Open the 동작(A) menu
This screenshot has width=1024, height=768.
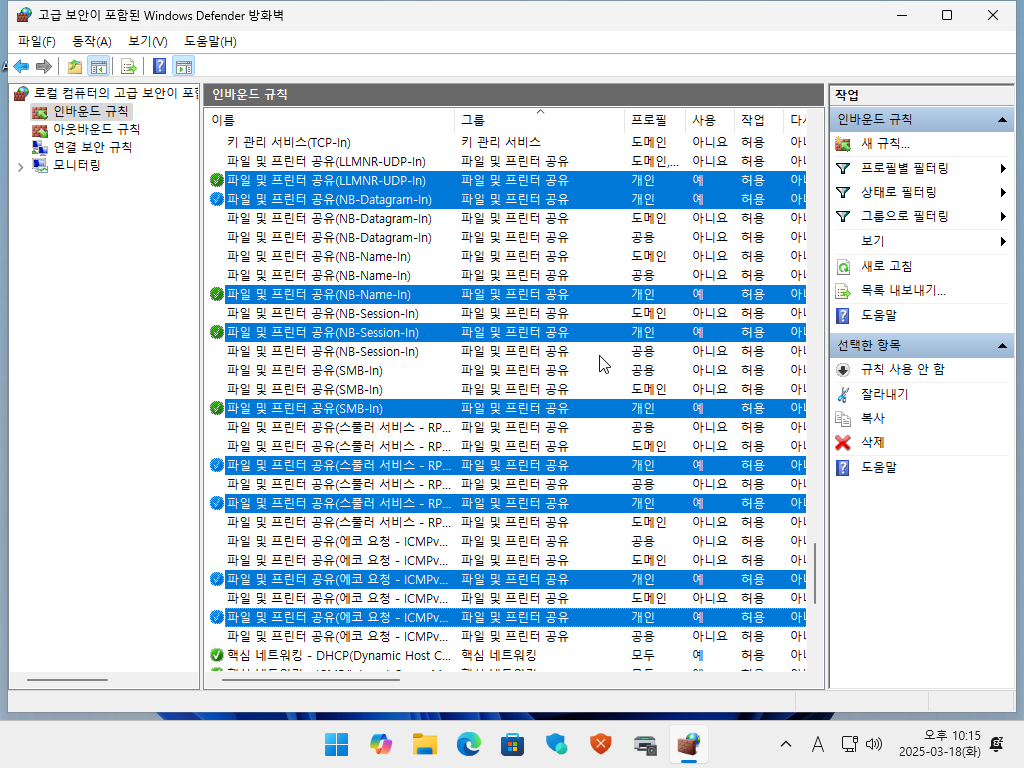click(91, 41)
